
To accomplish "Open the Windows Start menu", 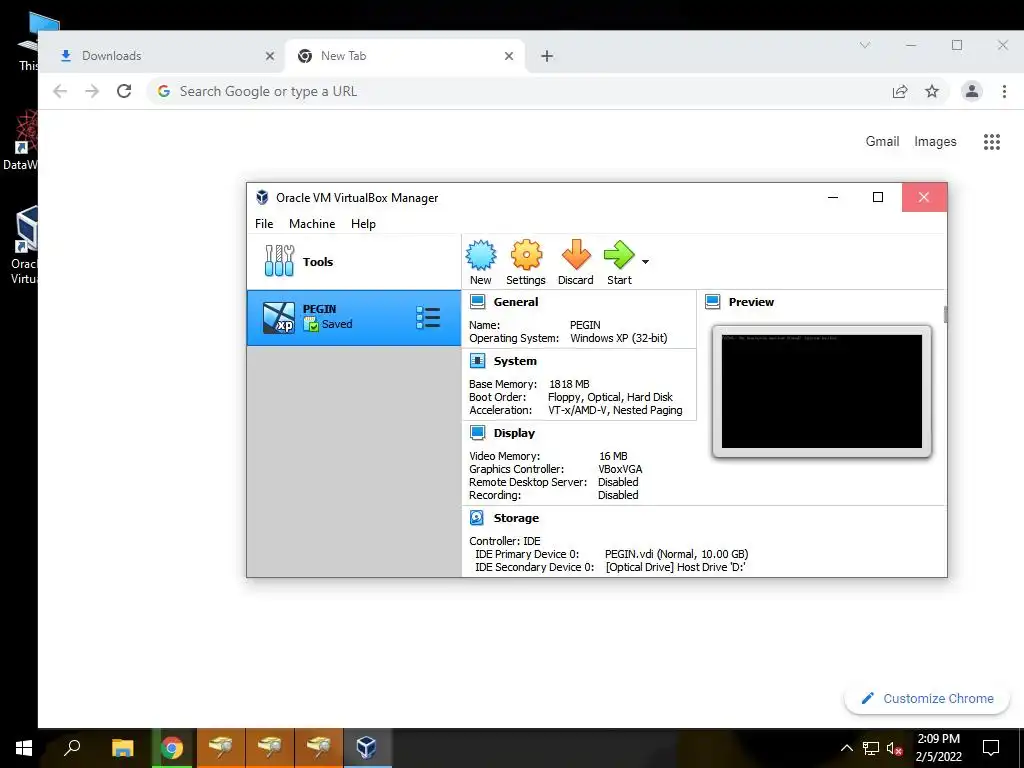I will coord(24,748).
